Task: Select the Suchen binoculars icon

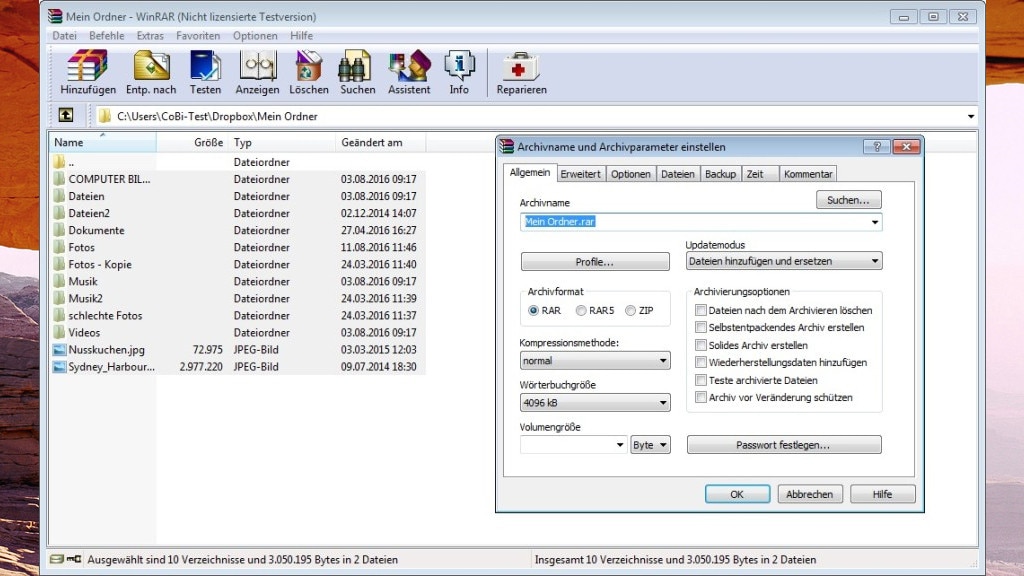Action: [356, 66]
